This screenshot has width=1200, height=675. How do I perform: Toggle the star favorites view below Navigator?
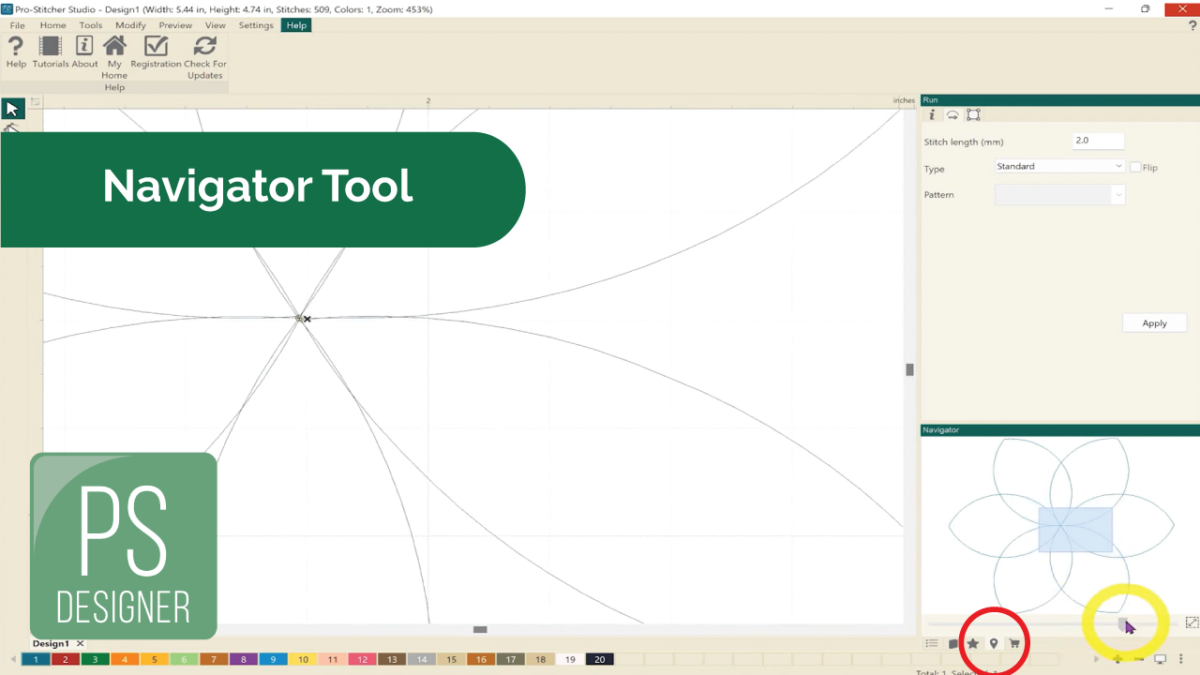coord(973,643)
